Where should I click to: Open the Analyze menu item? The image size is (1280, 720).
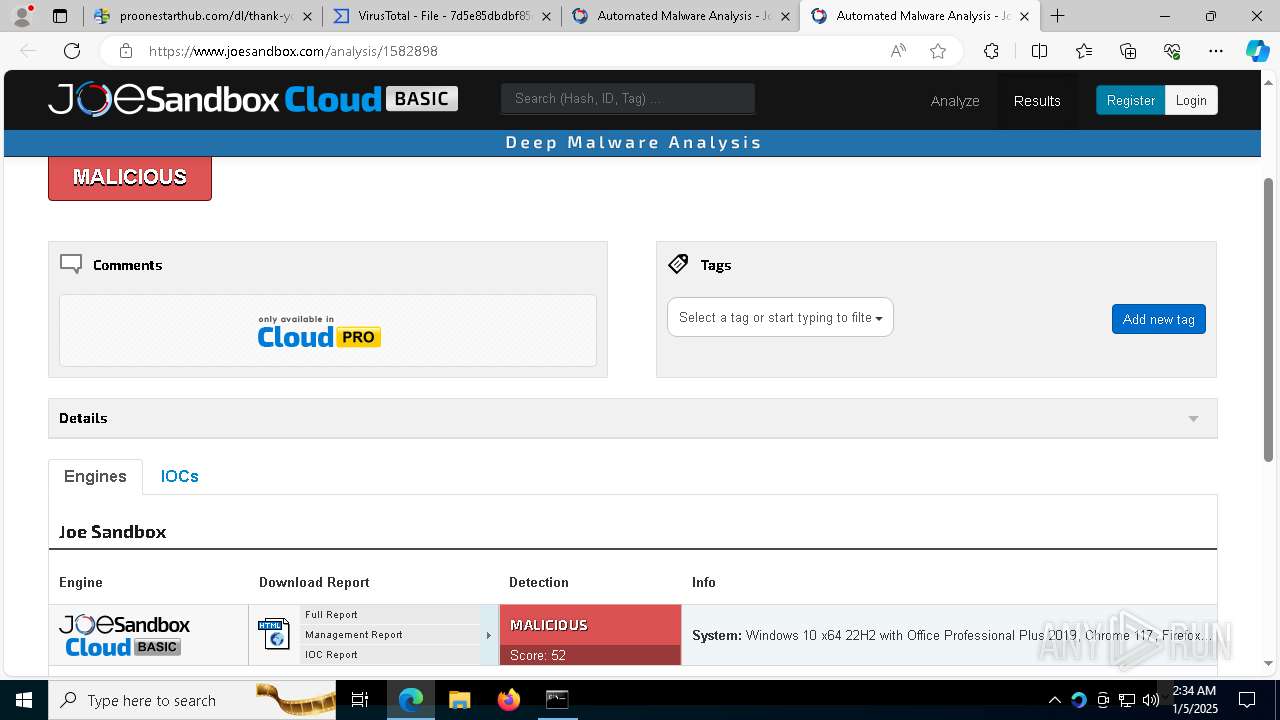pos(955,100)
